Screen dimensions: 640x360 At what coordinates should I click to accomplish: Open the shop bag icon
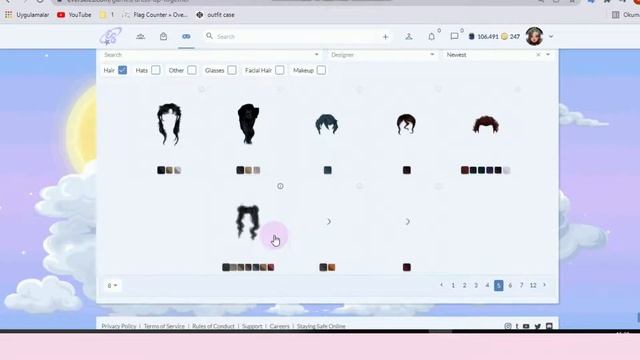pyautogui.click(x=163, y=36)
